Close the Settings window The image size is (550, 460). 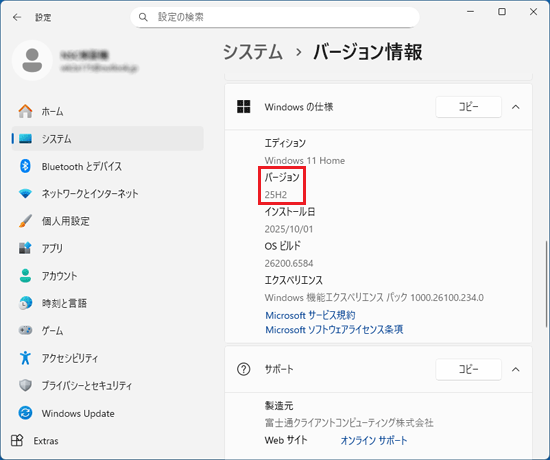point(533,12)
